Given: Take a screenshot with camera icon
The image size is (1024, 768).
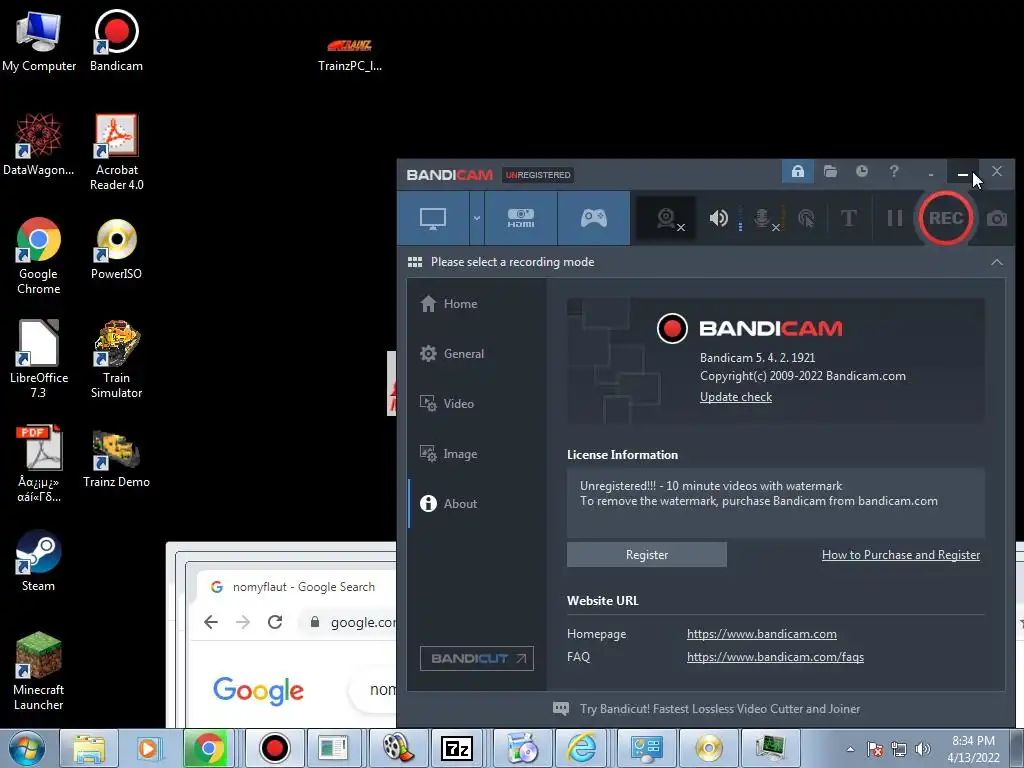Looking at the screenshot, I should click(x=997, y=218).
